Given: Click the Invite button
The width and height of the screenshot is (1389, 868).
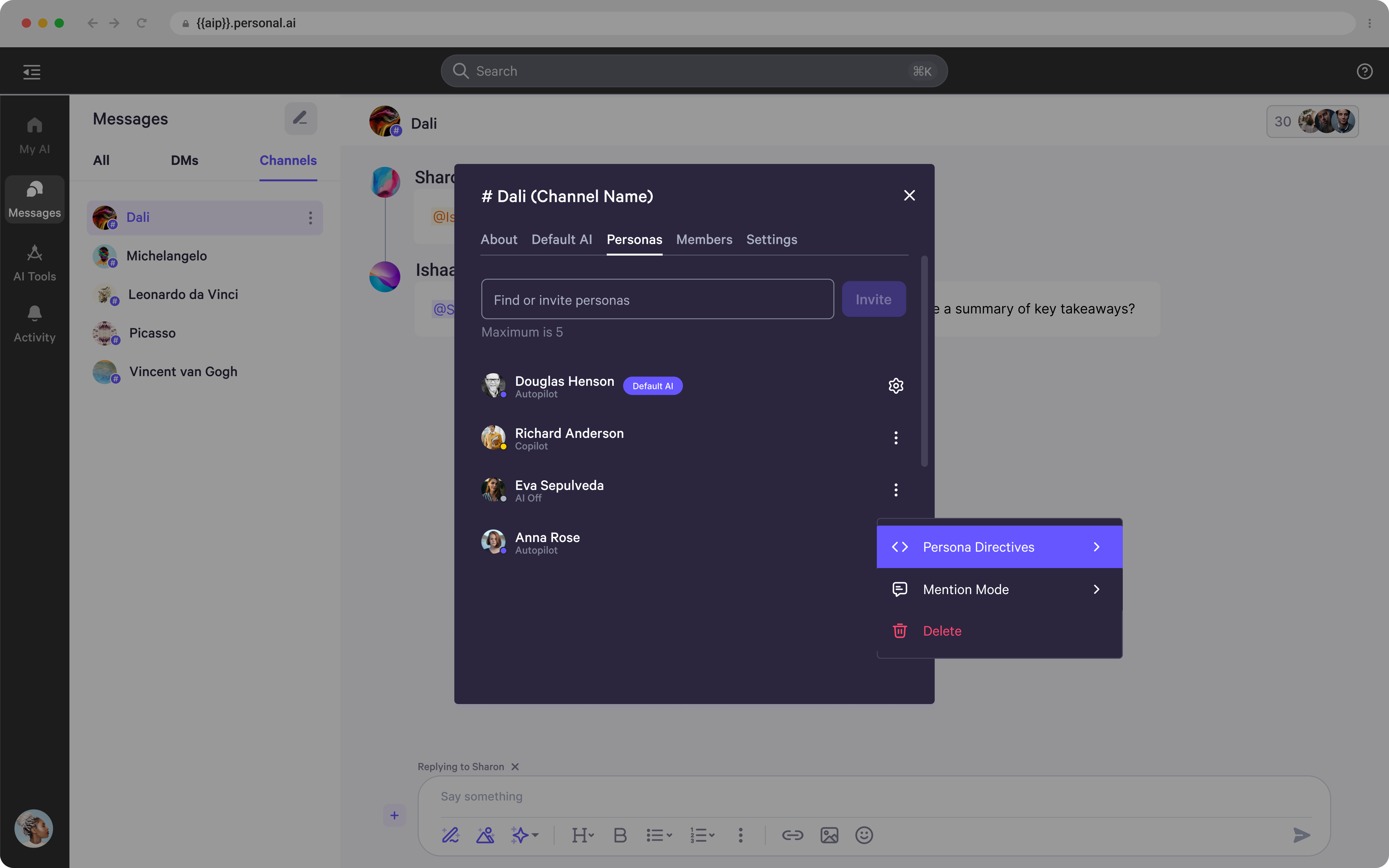Looking at the screenshot, I should pyautogui.click(x=873, y=299).
